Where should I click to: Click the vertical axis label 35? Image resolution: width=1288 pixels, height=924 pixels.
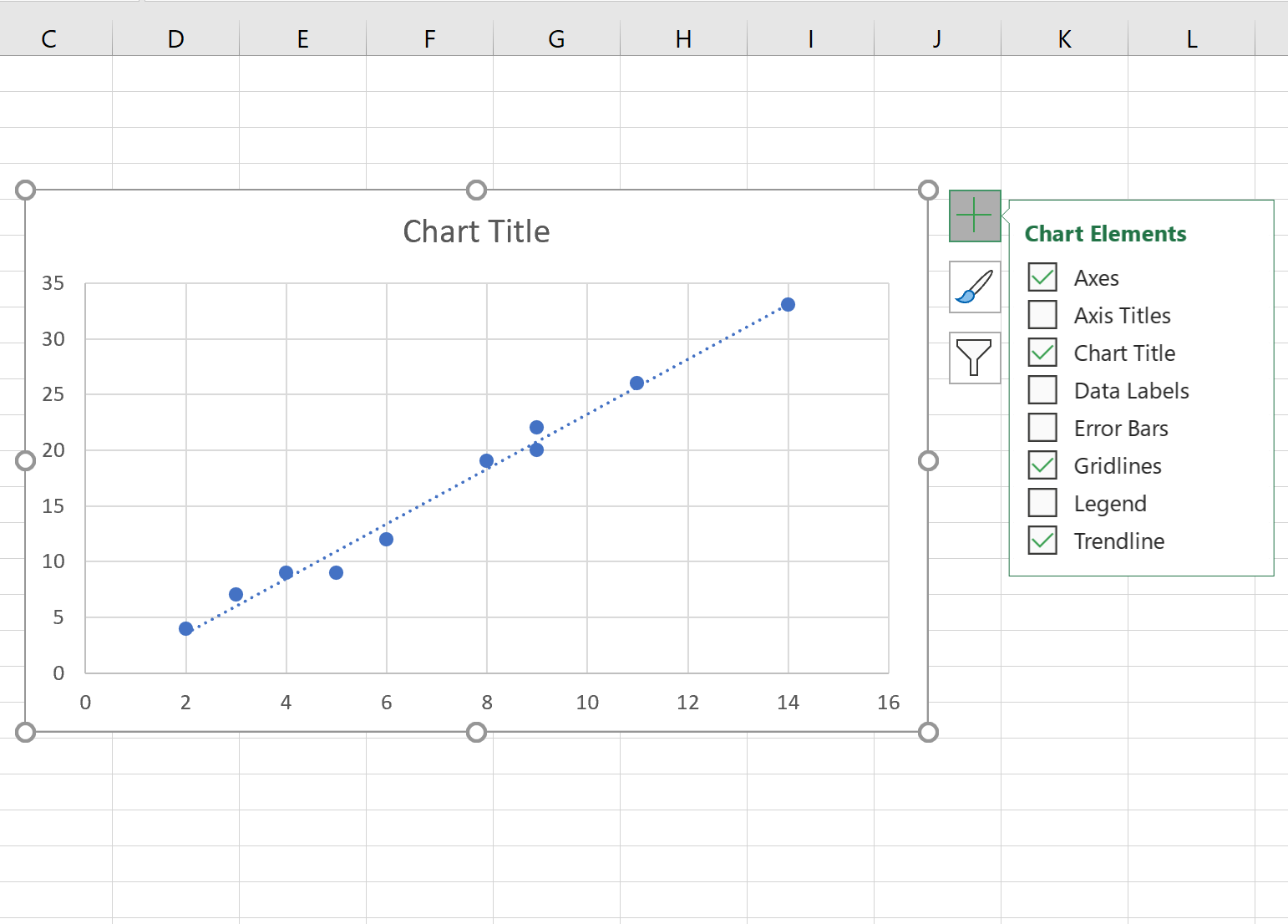click(53, 283)
